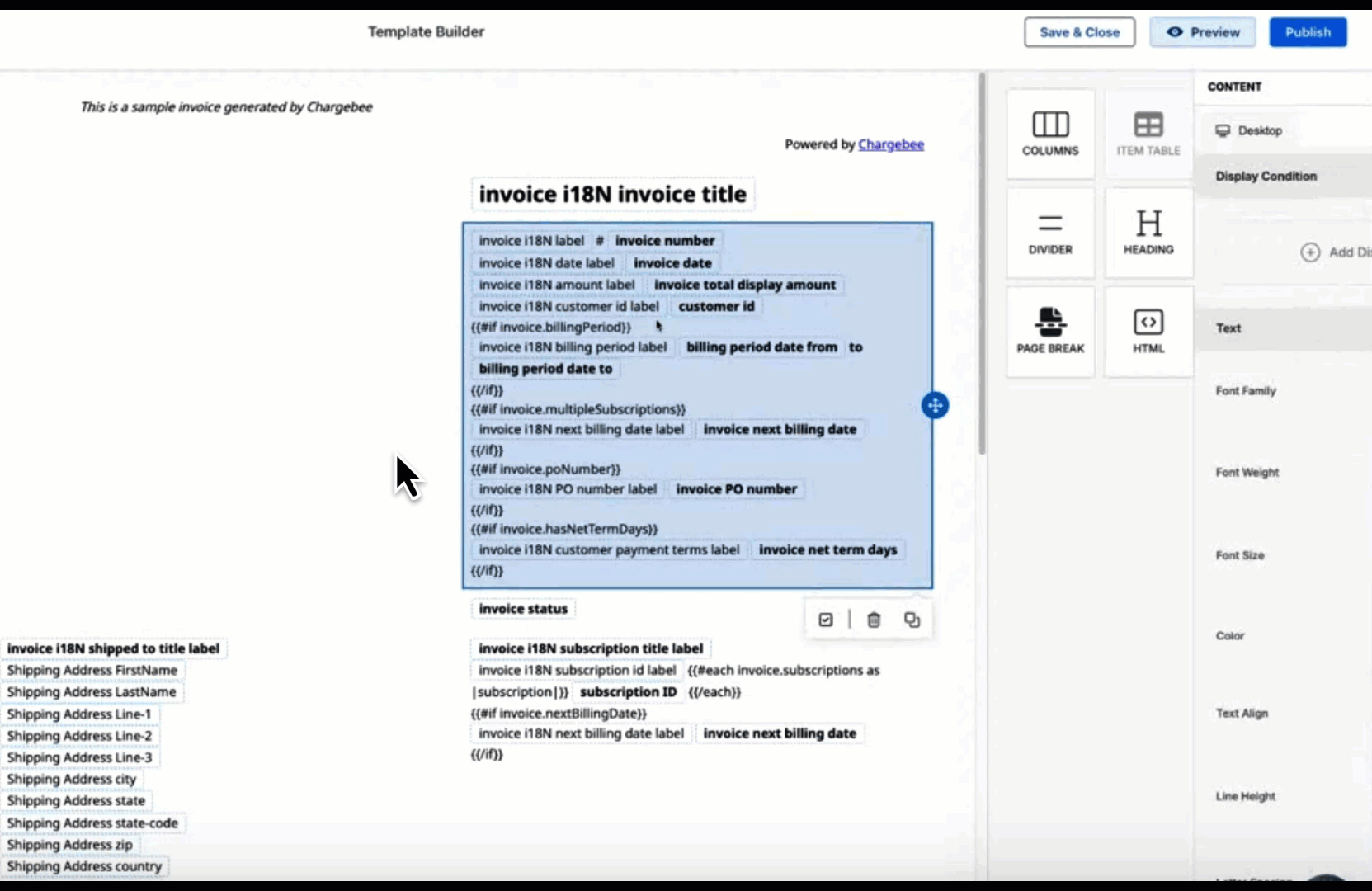Screen dimensions: 1372x891
Task: Expand the Display Condition section
Action: [x=1266, y=177]
